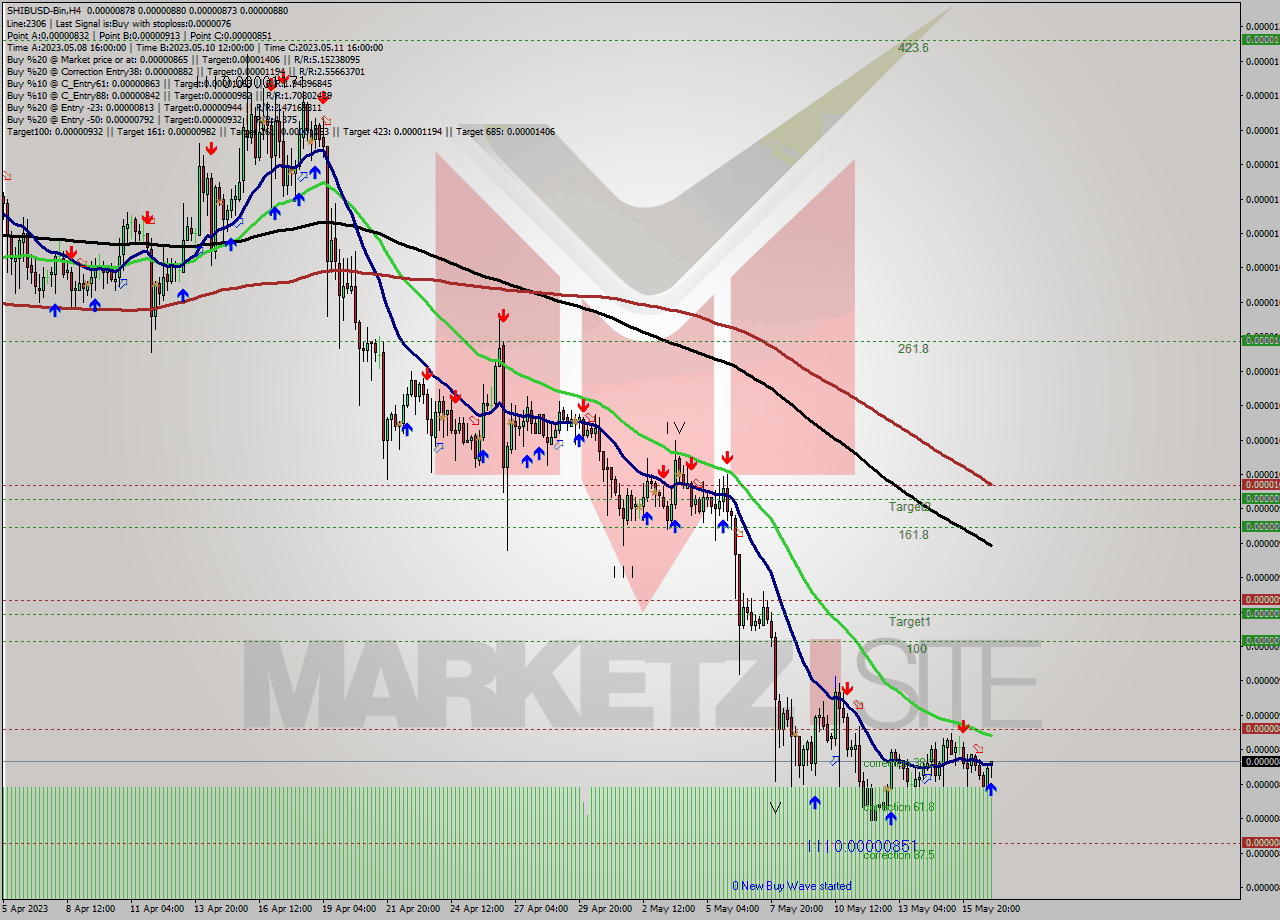Click the '2 May 12:00' time axis label
Screen dimensions: 1280x920
(668, 909)
